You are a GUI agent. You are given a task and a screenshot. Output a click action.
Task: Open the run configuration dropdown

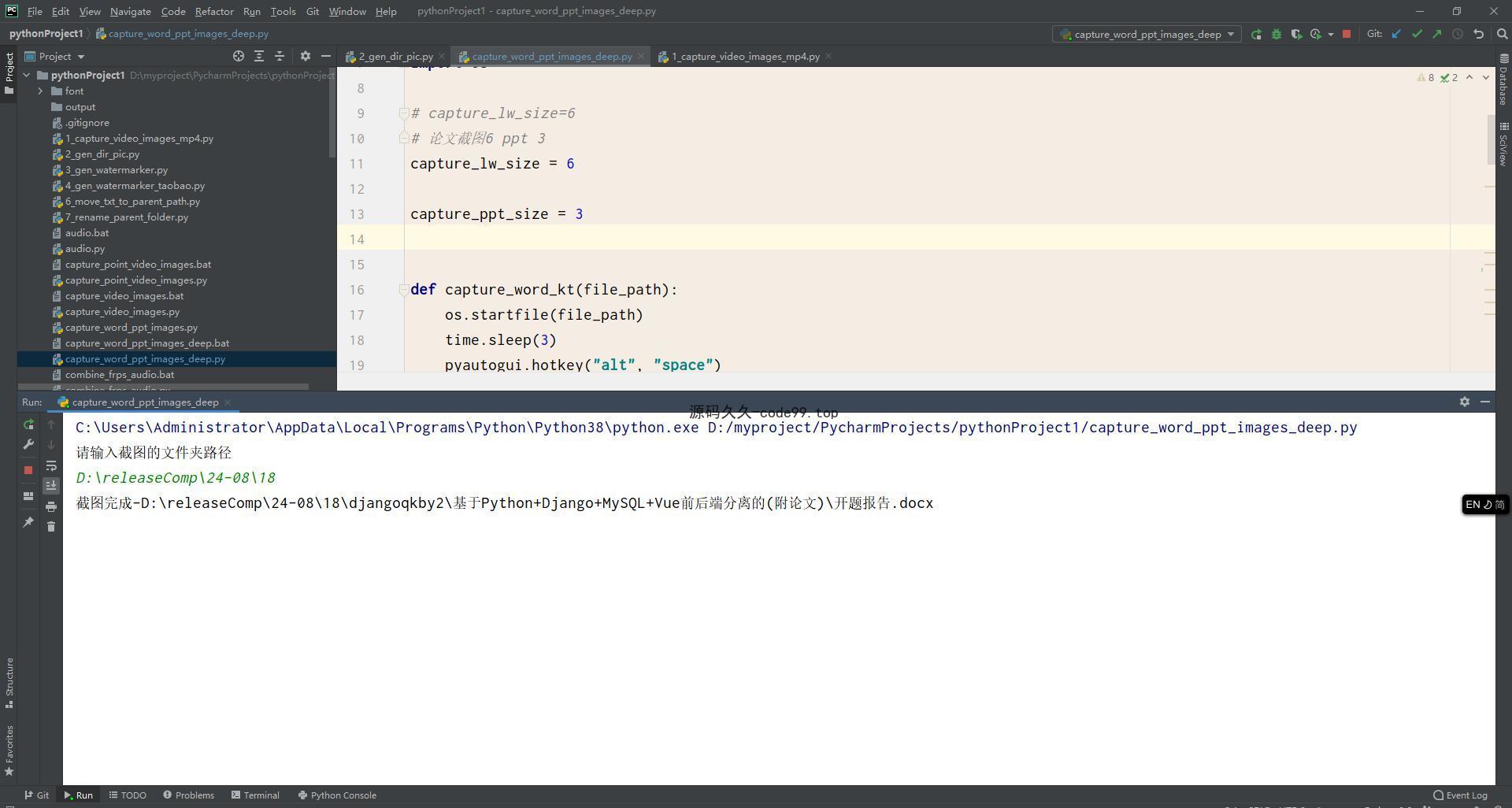click(1147, 34)
